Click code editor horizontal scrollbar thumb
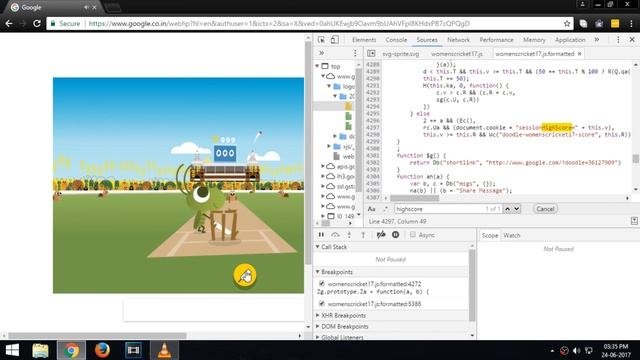 pyautogui.click(x=415, y=198)
